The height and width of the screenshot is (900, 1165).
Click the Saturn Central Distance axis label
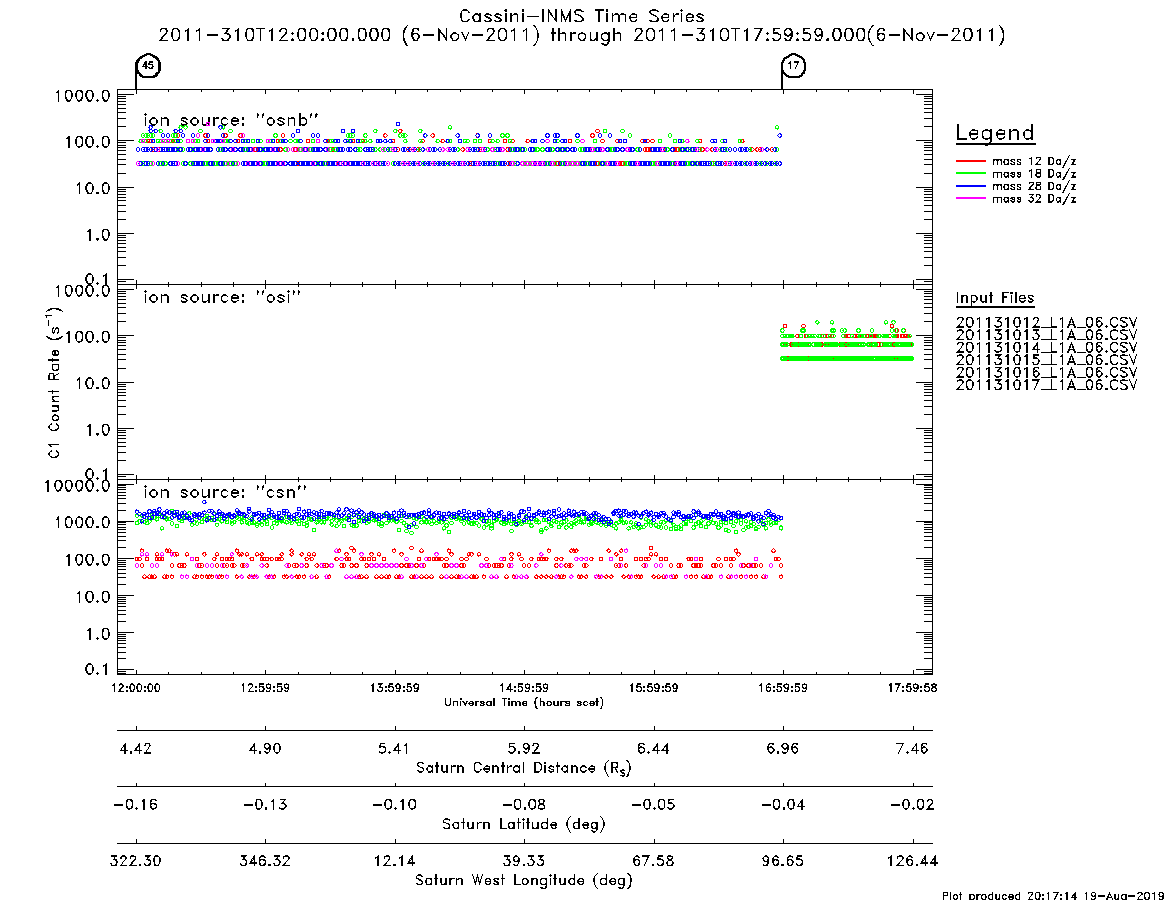524,768
